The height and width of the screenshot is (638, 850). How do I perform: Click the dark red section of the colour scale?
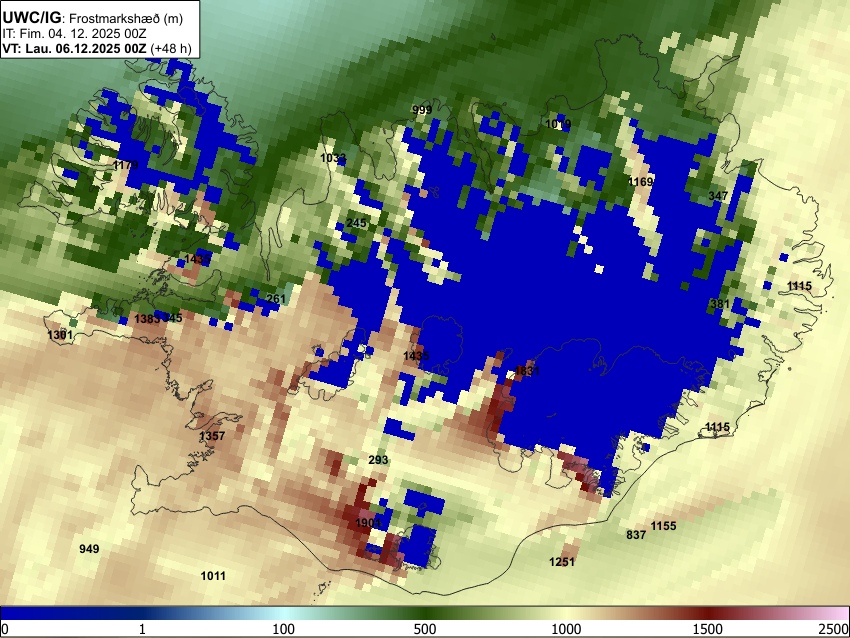click(707, 614)
